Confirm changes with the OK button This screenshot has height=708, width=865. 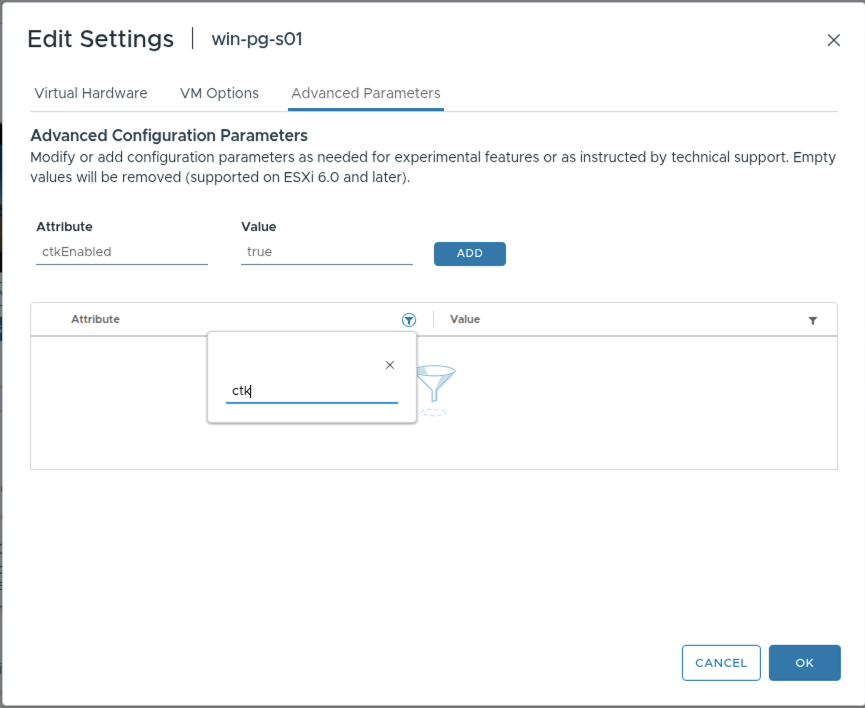pos(804,663)
